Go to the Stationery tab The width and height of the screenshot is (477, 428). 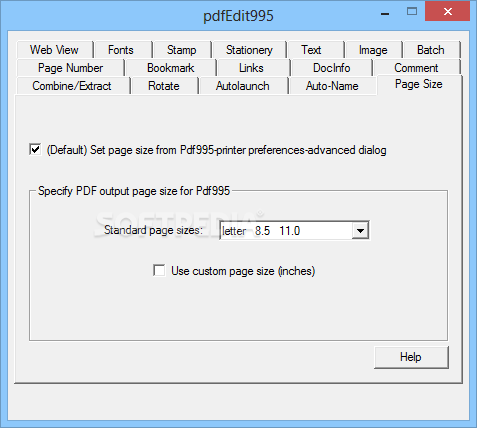pos(249,50)
